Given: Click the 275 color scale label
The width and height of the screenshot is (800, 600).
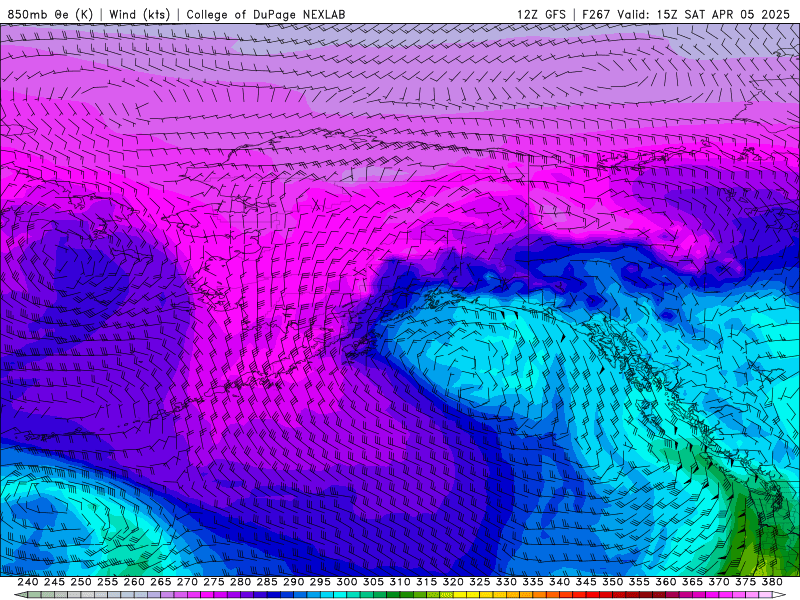Looking at the screenshot, I should (214, 582).
